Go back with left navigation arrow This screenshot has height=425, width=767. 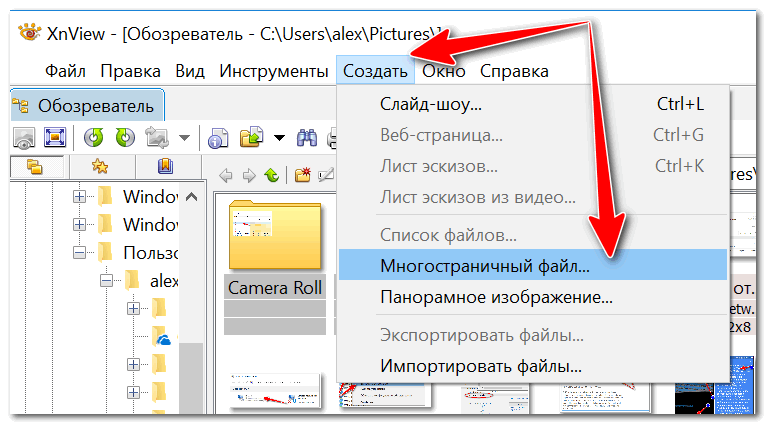point(226,175)
